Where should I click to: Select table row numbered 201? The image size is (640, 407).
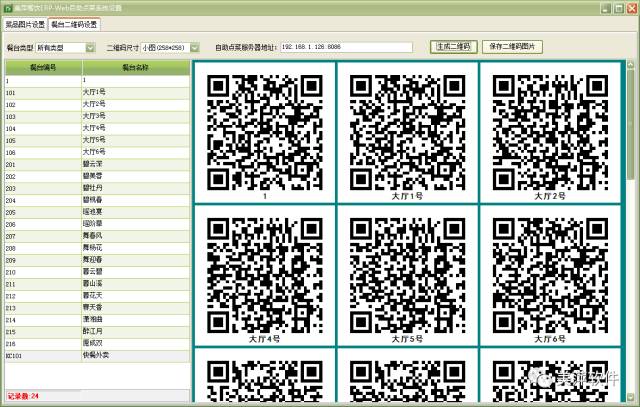pos(95,162)
